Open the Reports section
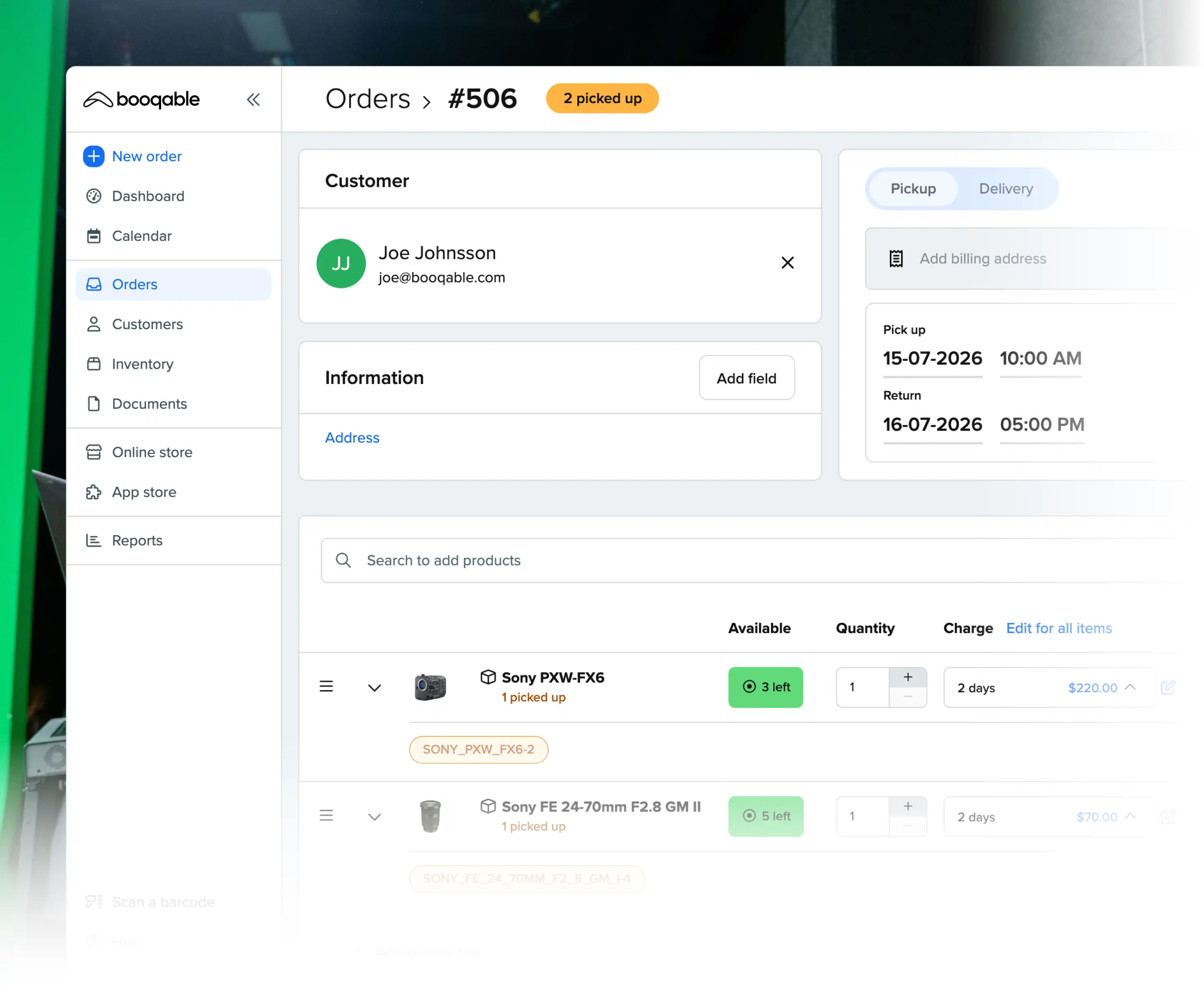 (x=137, y=540)
